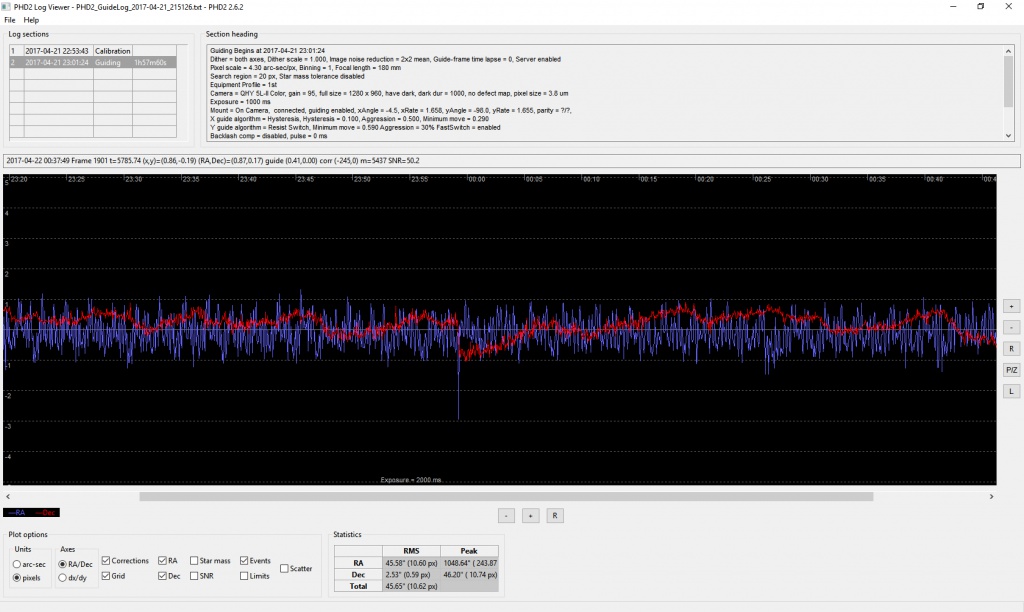
Task: Click the horizontal graph scrollbar thumb
Action: pyautogui.click(x=506, y=496)
